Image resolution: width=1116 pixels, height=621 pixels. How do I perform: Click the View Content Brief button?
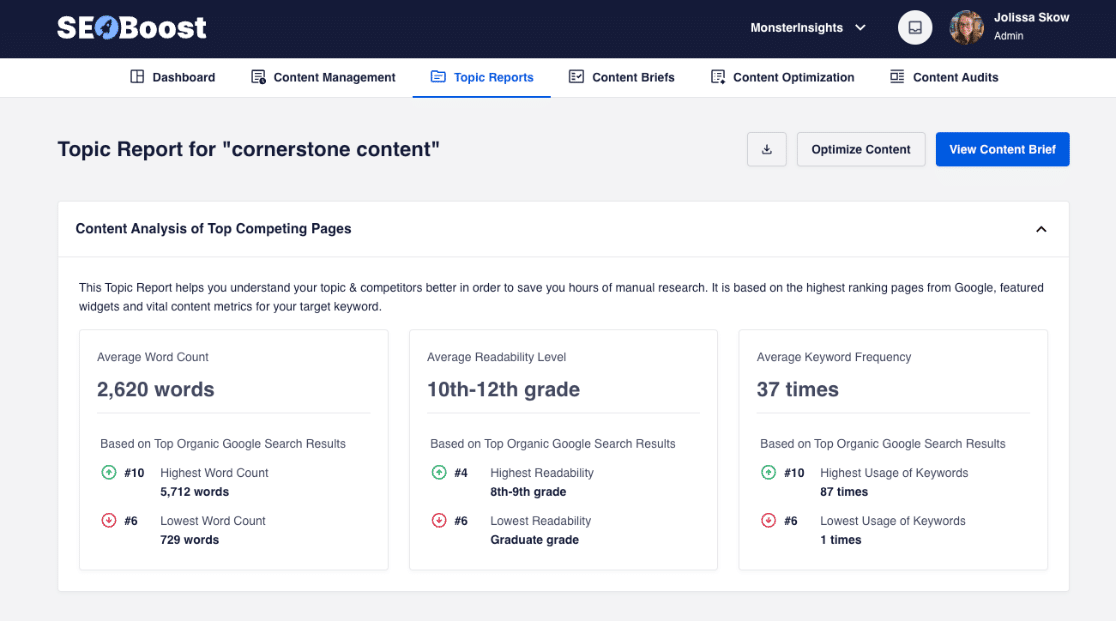point(1002,148)
